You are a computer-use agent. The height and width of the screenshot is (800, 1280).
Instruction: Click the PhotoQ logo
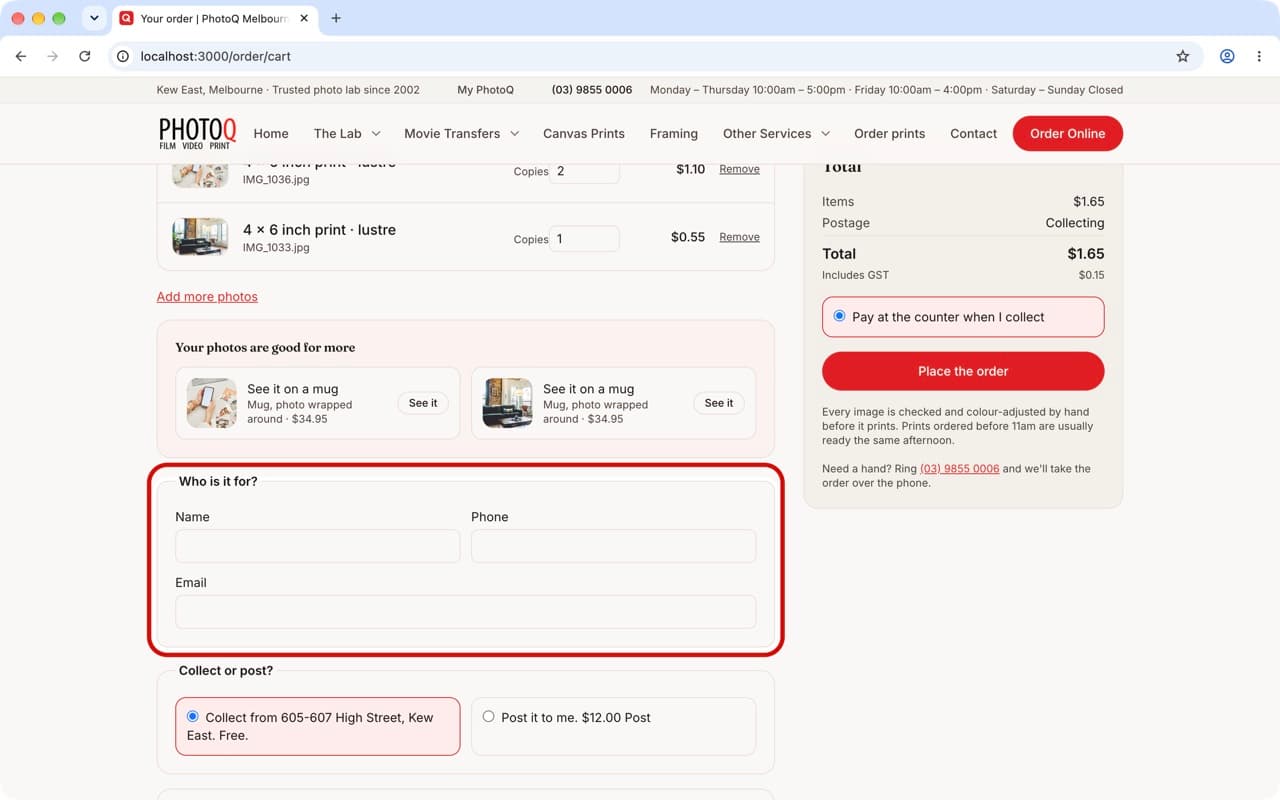tap(197, 133)
